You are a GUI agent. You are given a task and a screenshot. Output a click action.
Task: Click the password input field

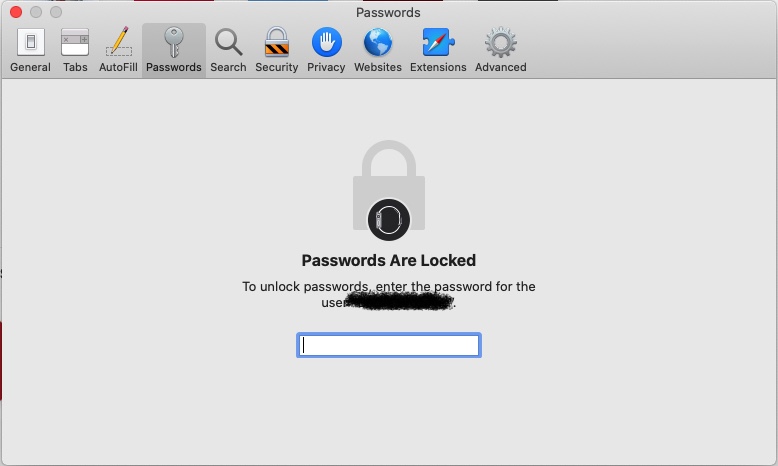pos(388,346)
